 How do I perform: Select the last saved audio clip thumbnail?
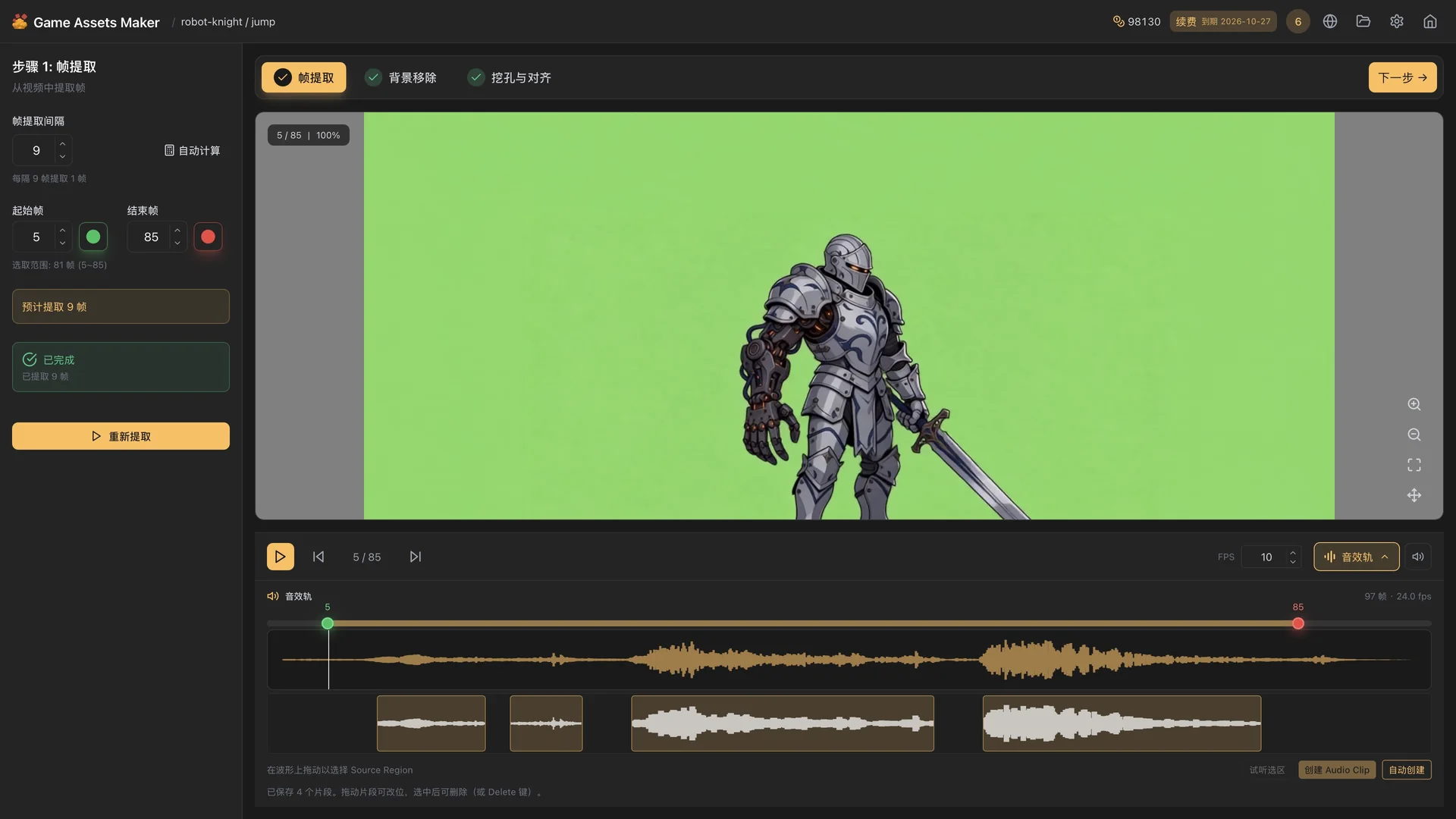coord(1122,723)
